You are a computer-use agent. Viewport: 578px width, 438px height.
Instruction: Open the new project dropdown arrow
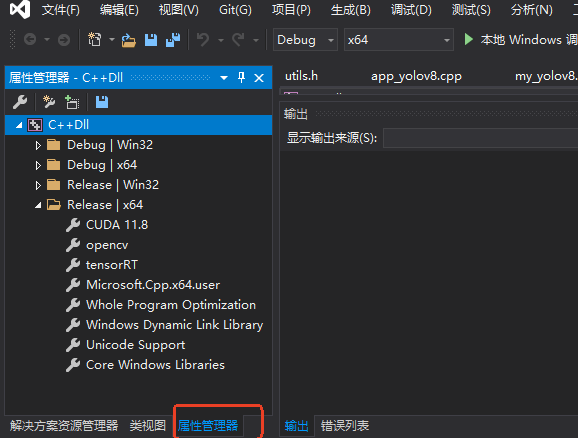pyautogui.click(x=112, y=39)
